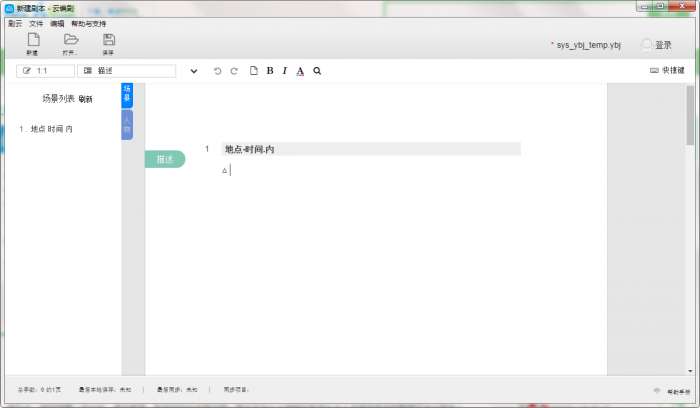Viewport: 700px width, 408px height.
Task: Open the 帮助与支持 menu
Action: (x=89, y=24)
